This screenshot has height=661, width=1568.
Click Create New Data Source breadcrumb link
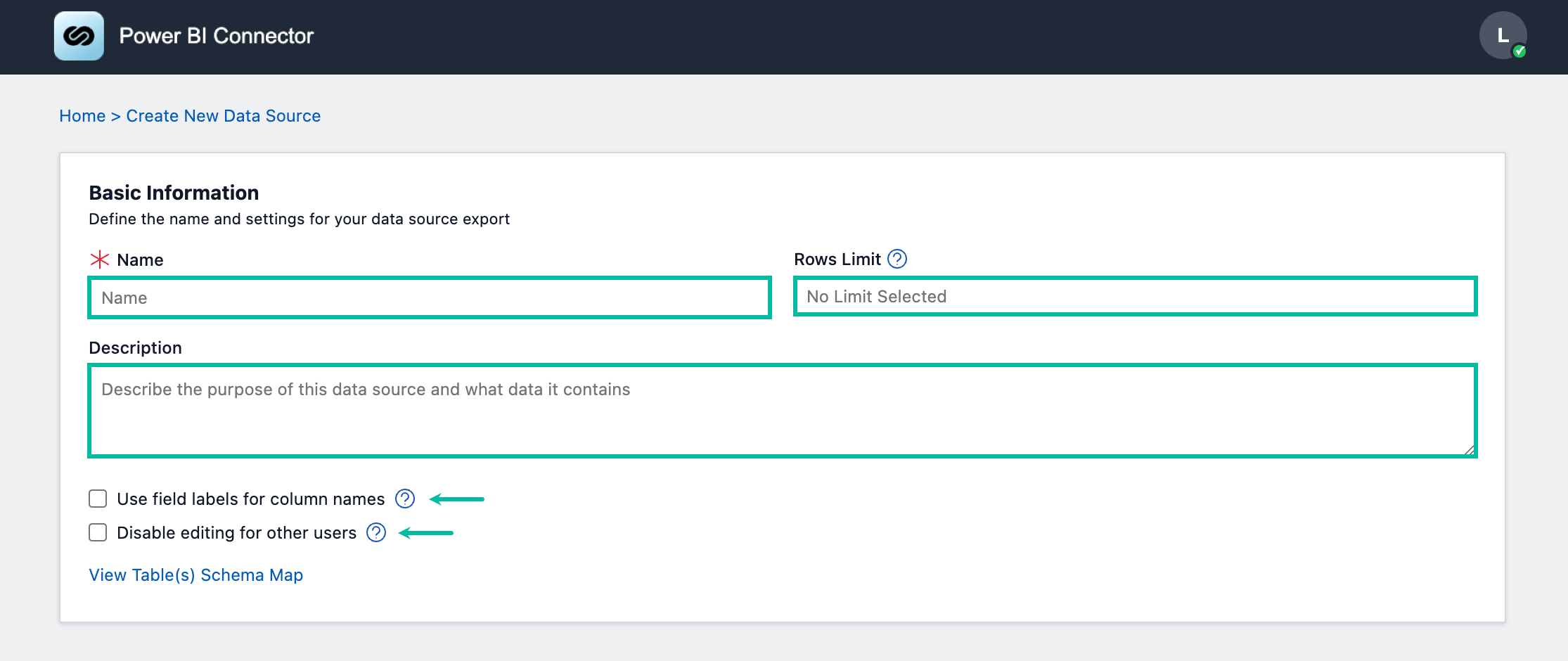point(224,116)
